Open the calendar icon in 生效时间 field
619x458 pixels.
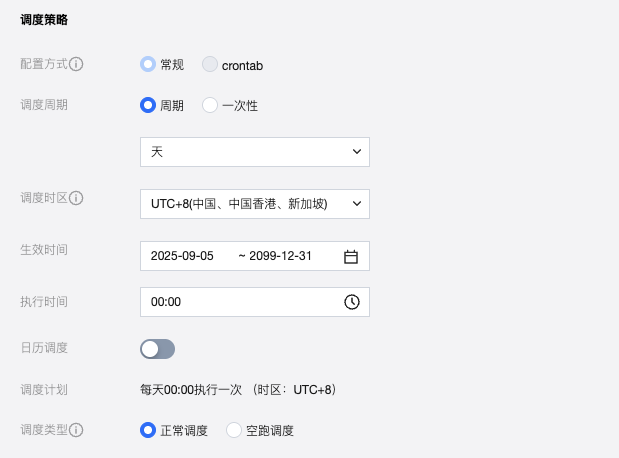tap(351, 256)
